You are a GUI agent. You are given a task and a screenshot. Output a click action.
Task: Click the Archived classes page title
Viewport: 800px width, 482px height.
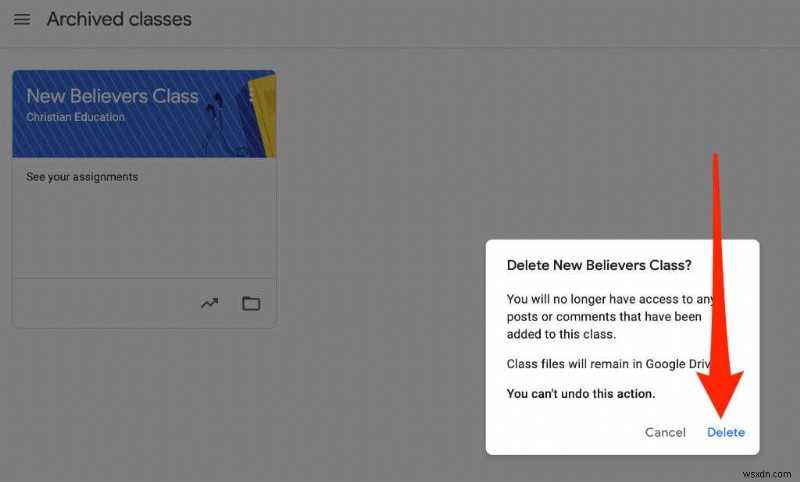click(x=119, y=19)
